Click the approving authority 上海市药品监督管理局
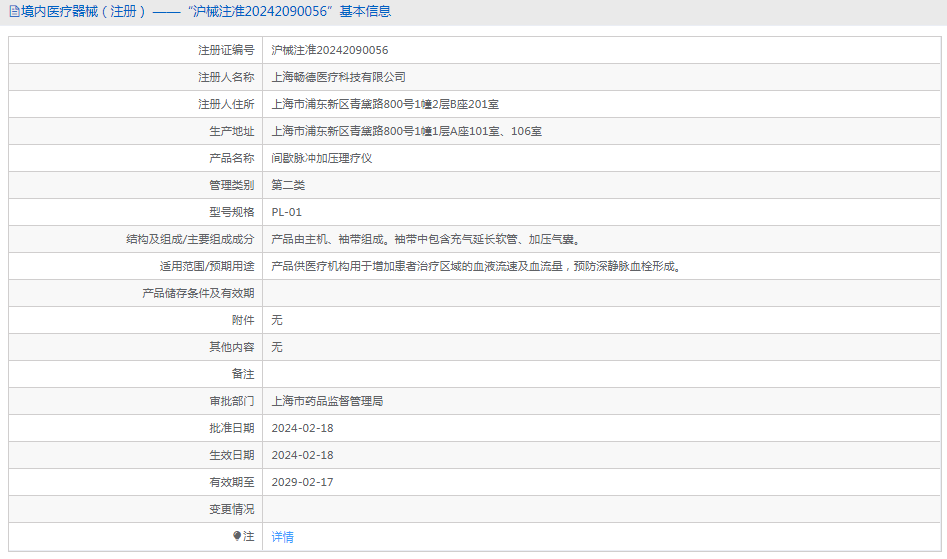Screen dimensions: 947x559 click(x=327, y=401)
